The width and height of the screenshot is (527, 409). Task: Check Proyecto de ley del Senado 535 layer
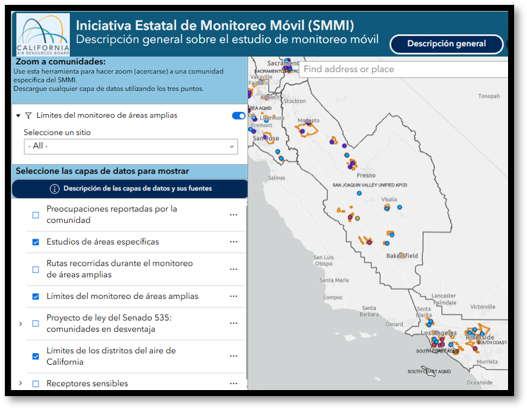point(36,323)
